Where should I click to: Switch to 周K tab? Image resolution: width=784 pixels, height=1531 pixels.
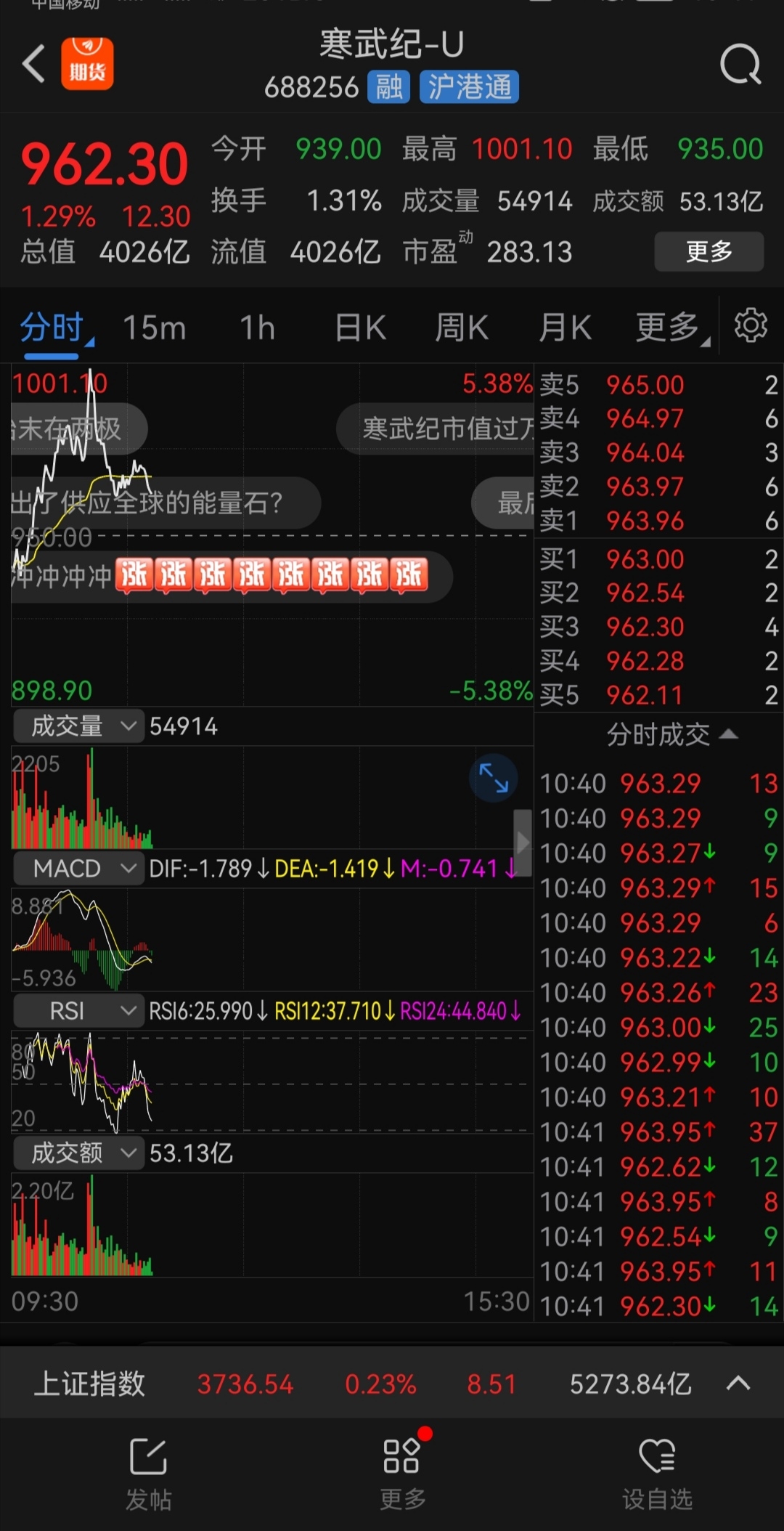tap(462, 328)
